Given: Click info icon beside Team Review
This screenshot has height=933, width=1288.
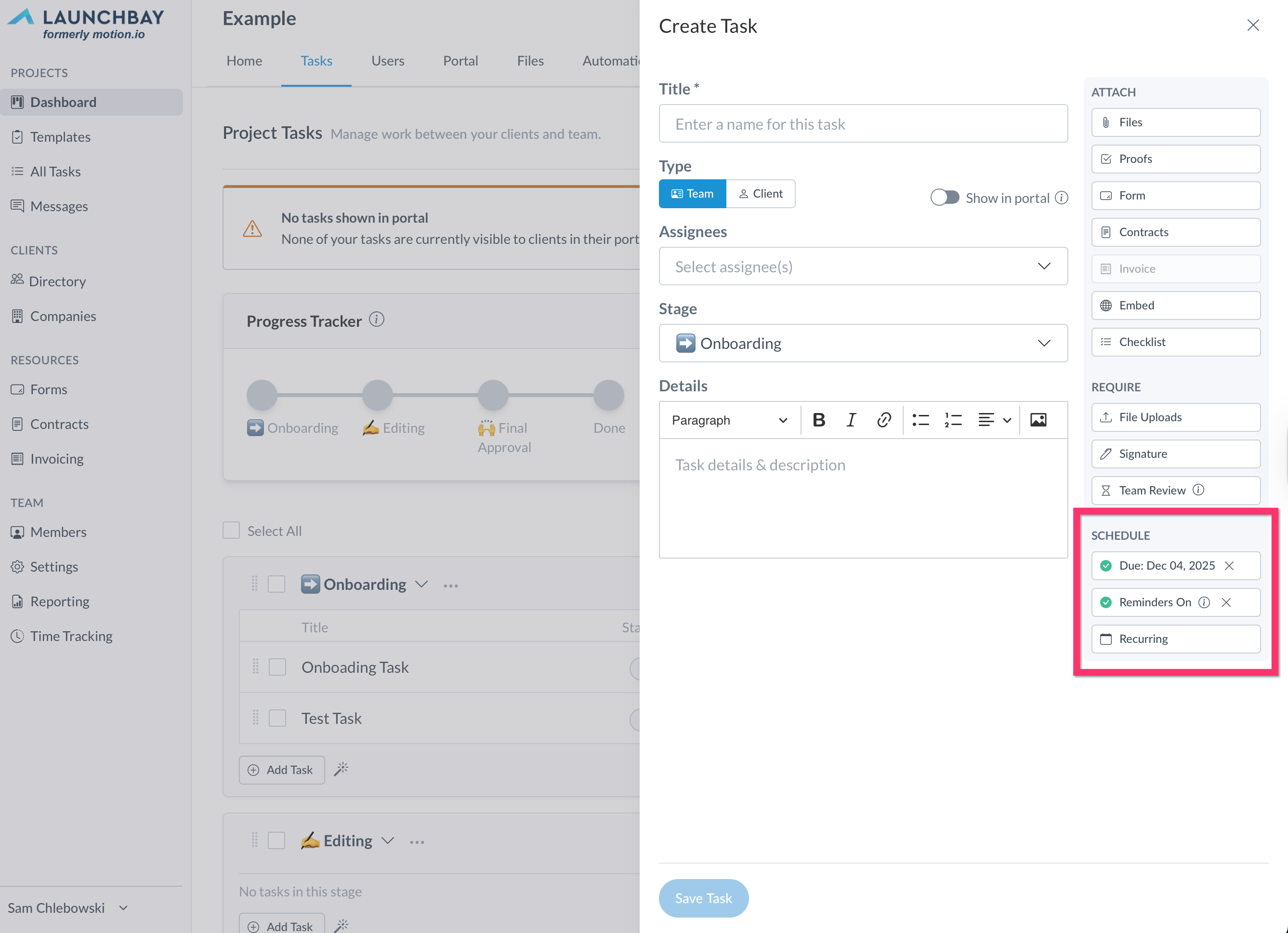Looking at the screenshot, I should (1198, 490).
